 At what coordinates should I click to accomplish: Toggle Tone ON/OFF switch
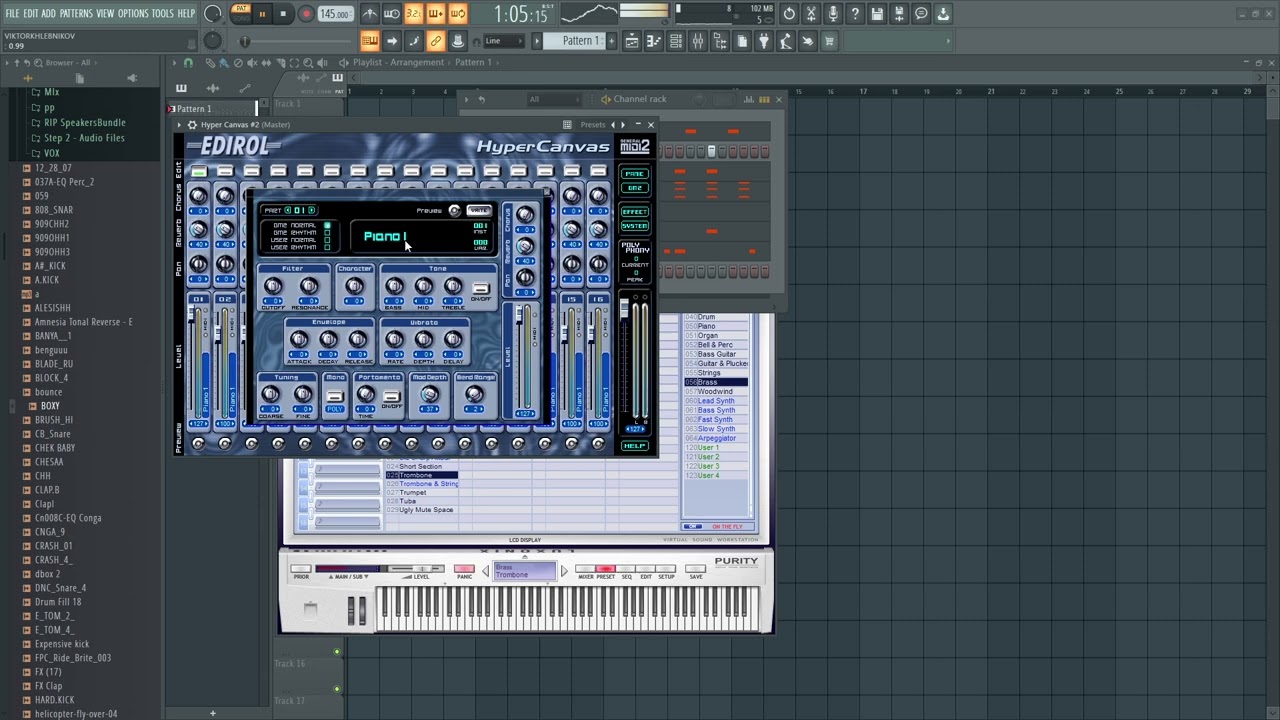click(x=481, y=288)
